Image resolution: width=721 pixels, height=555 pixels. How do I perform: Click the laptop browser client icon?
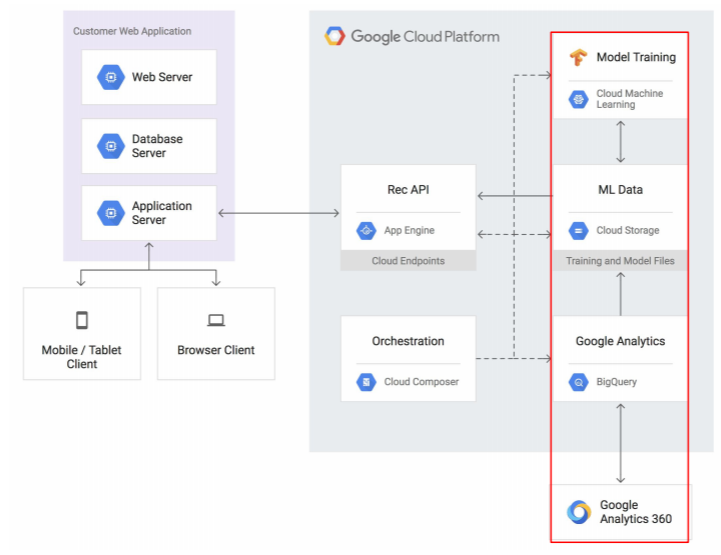click(216, 320)
